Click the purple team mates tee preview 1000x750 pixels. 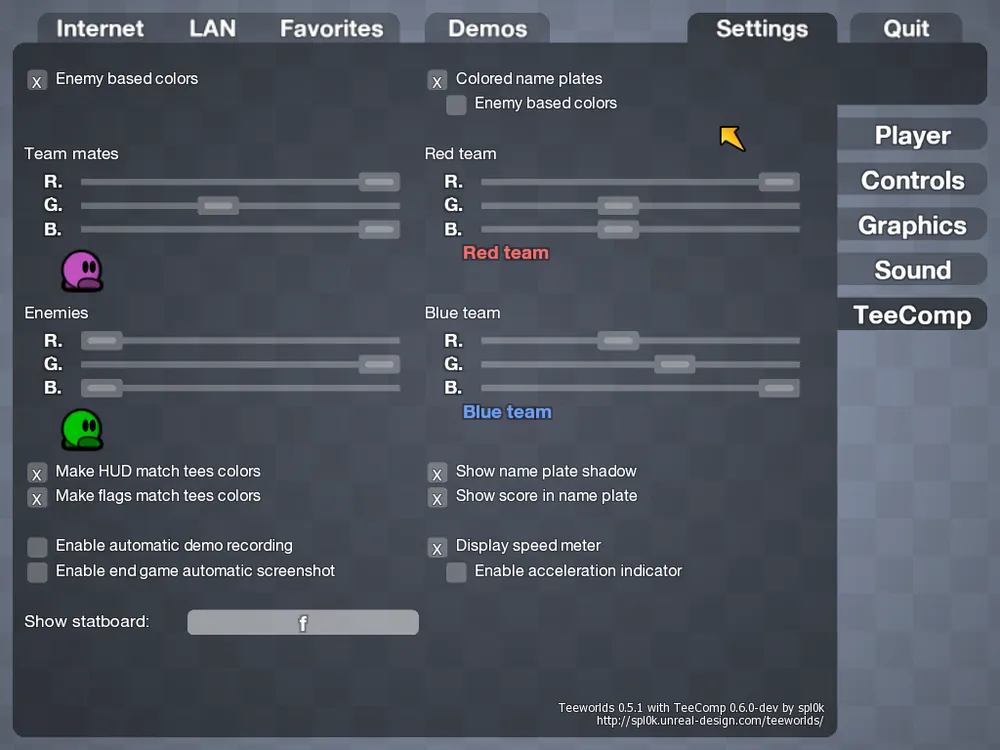pos(82,271)
